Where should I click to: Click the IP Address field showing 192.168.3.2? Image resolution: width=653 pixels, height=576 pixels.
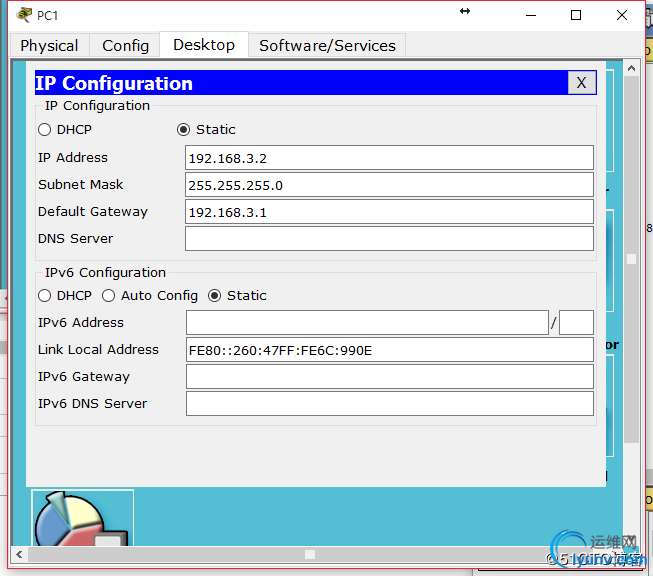coord(389,158)
